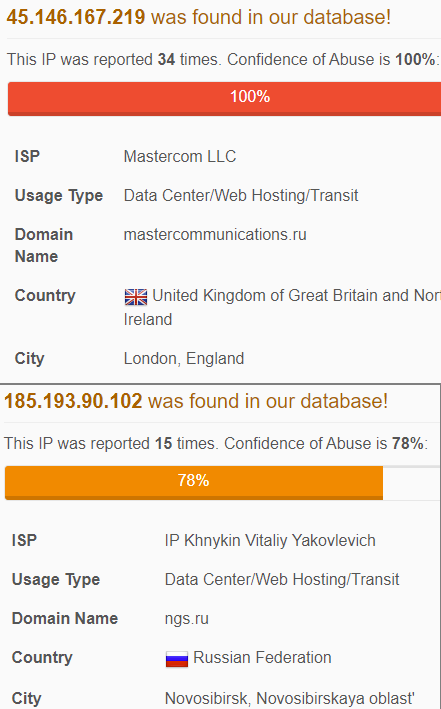
Task: Click the bold 78% confidence text
Action: pyautogui.click(x=408, y=444)
